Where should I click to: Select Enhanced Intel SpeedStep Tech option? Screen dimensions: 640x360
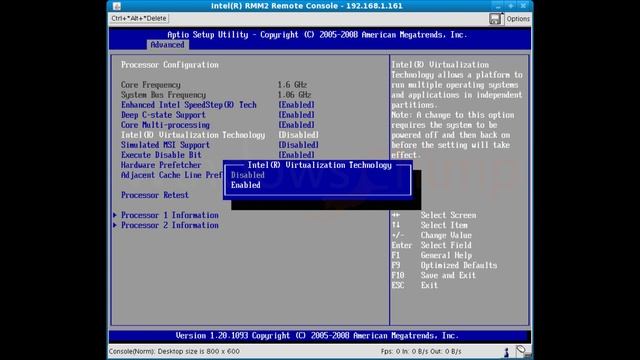(189, 105)
